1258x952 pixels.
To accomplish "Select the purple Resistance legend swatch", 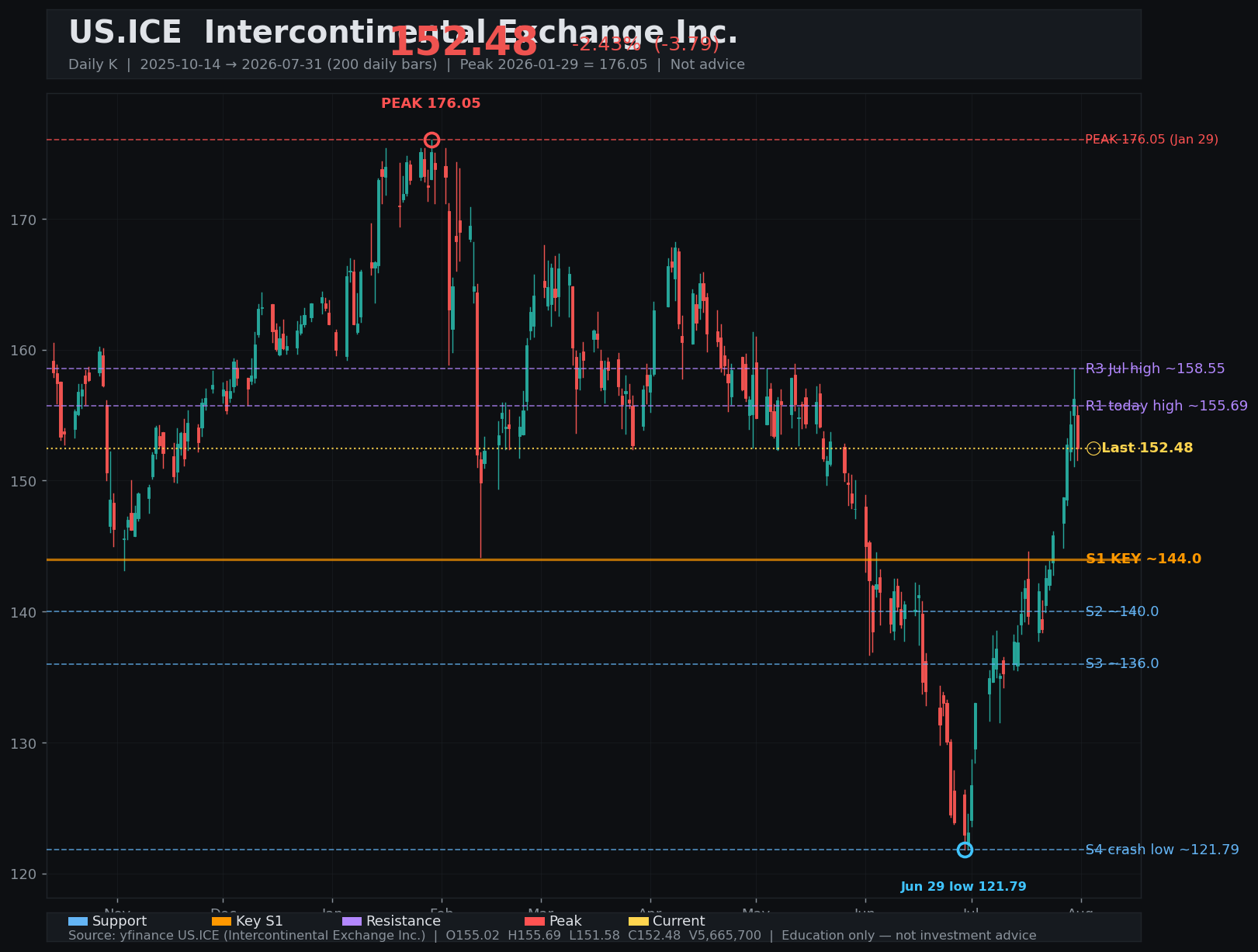I will tap(352, 921).
